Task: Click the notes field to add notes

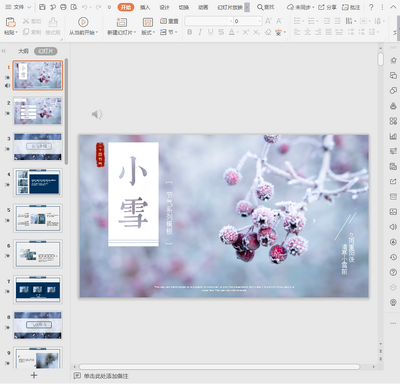Action: [106, 376]
